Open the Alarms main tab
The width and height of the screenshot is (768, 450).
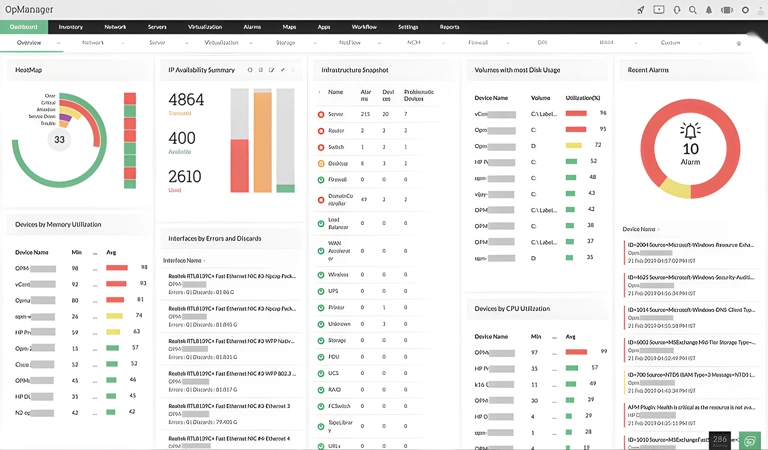[252, 27]
